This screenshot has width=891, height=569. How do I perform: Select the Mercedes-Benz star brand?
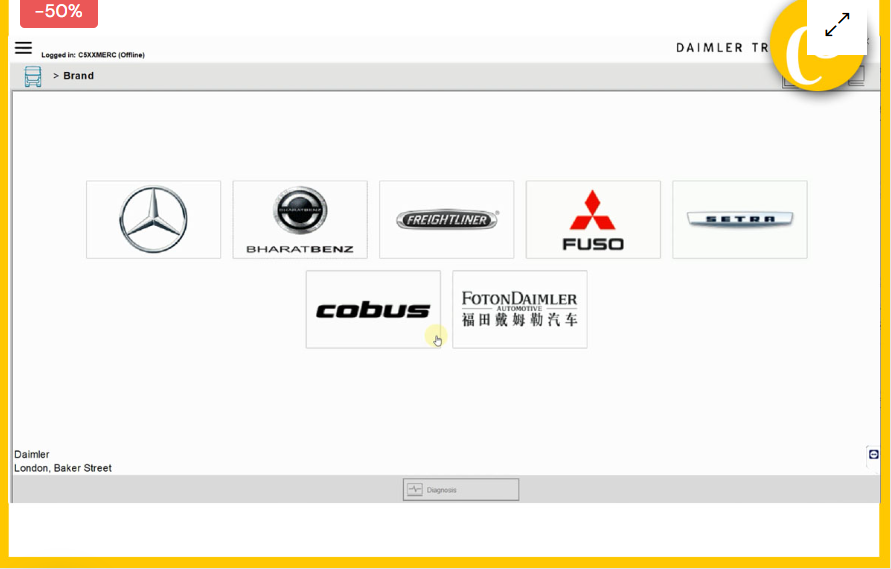pyautogui.click(x=153, y=220)
